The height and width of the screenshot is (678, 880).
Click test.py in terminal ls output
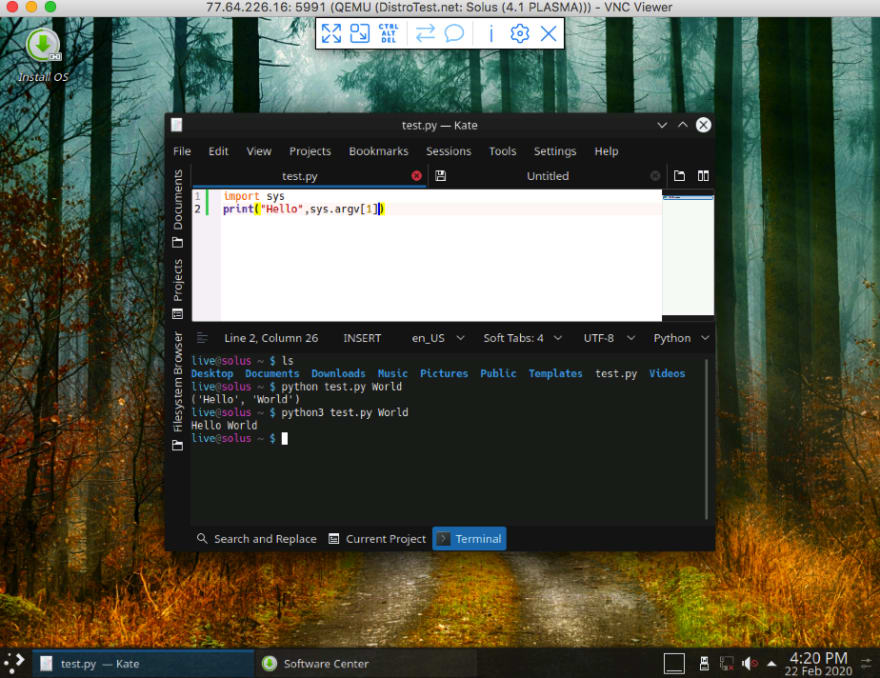[x=616, y=374]
